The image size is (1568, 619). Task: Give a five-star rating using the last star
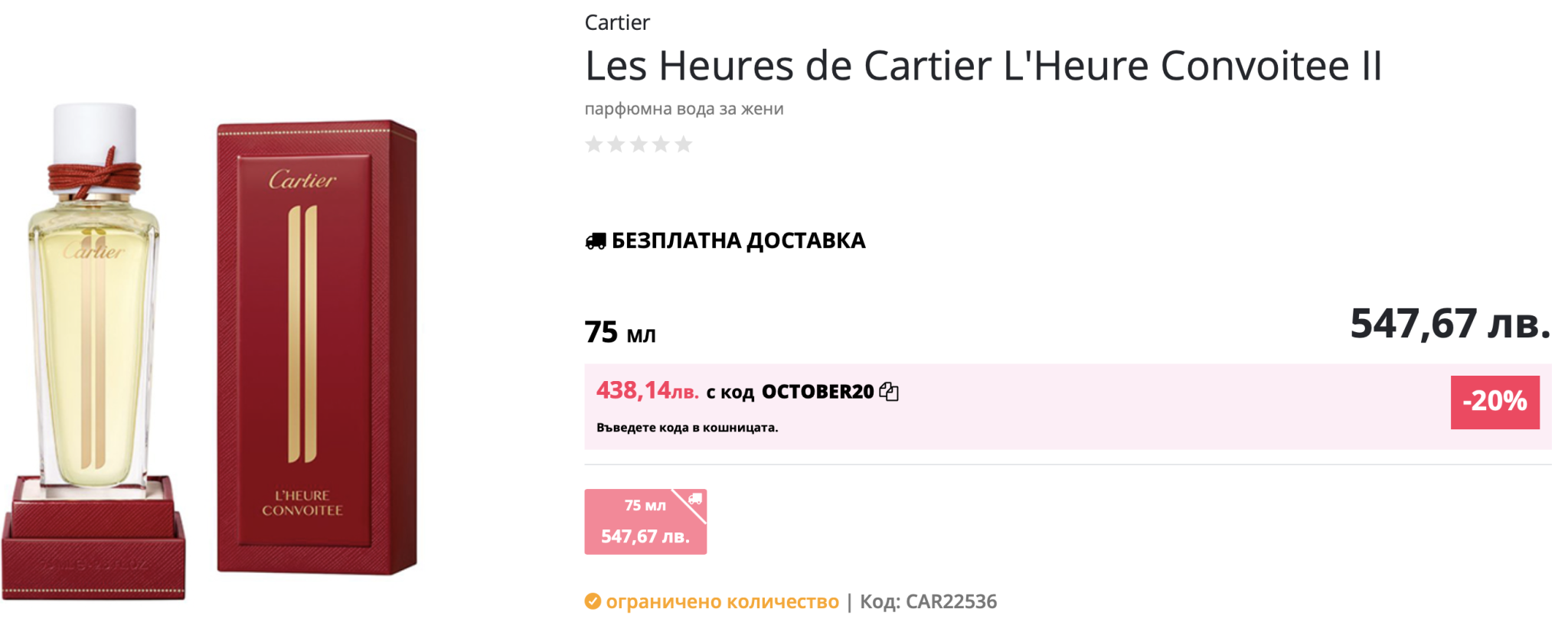pyautogui.click(x=684, y=144)
